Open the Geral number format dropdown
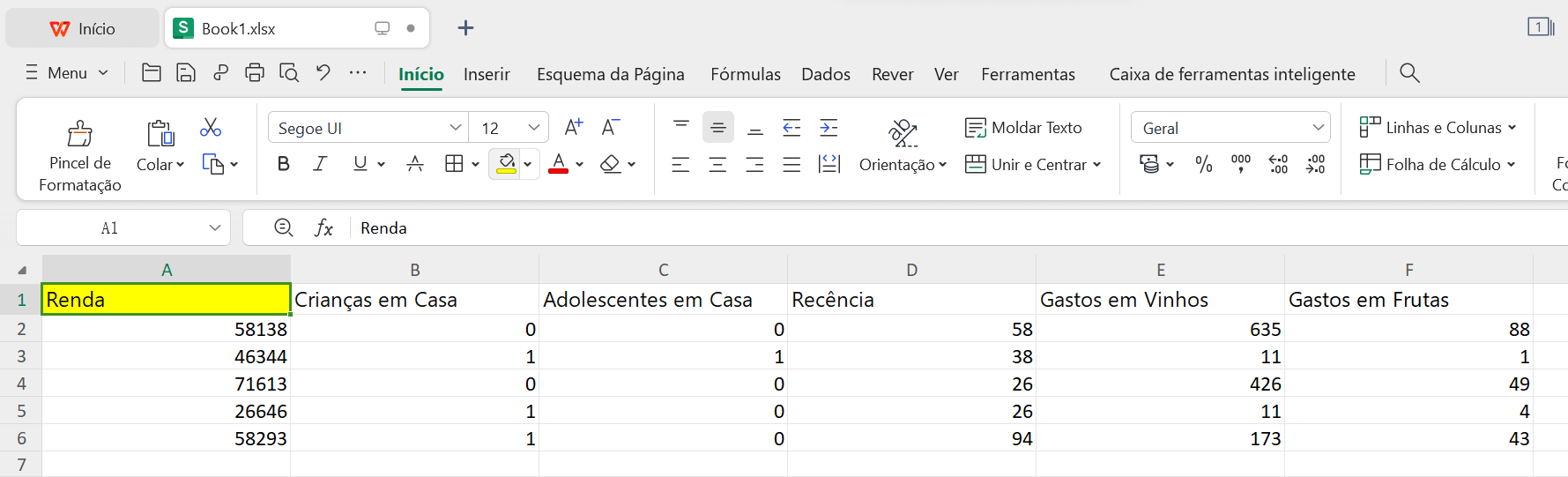This screenshot has width=1568, height=477. [1318, 128]
